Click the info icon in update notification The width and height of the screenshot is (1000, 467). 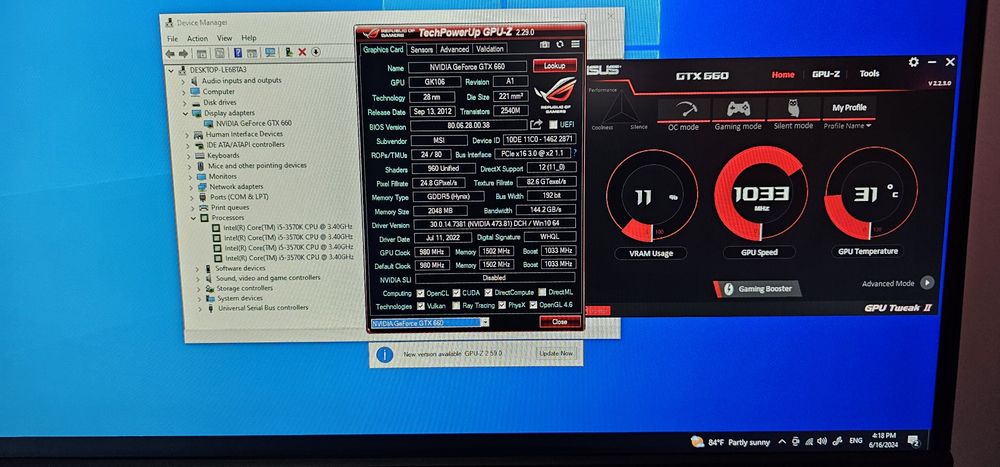tap(385, 354)
